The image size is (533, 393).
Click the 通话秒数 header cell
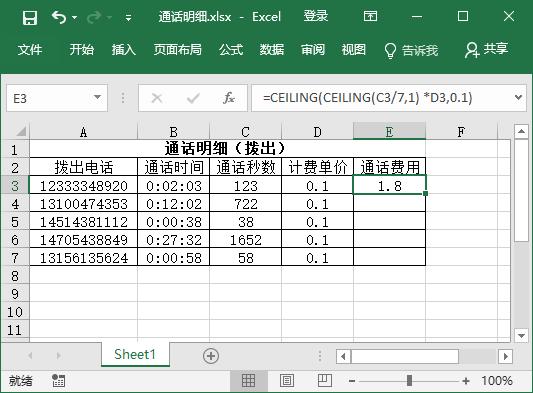click(x=246, y=167)
